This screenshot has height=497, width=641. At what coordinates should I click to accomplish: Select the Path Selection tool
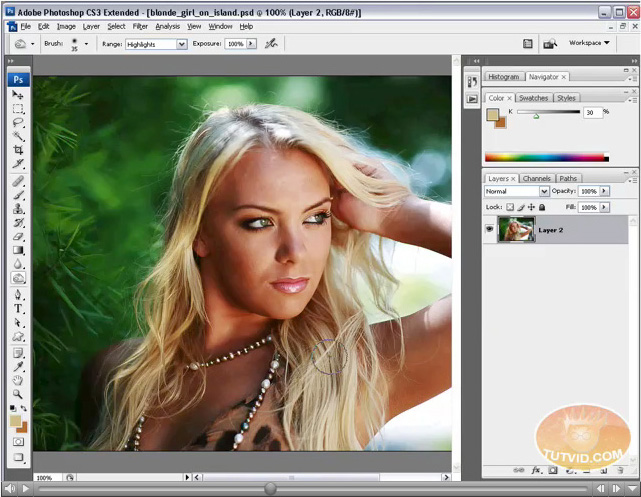[x=18, y=322]
